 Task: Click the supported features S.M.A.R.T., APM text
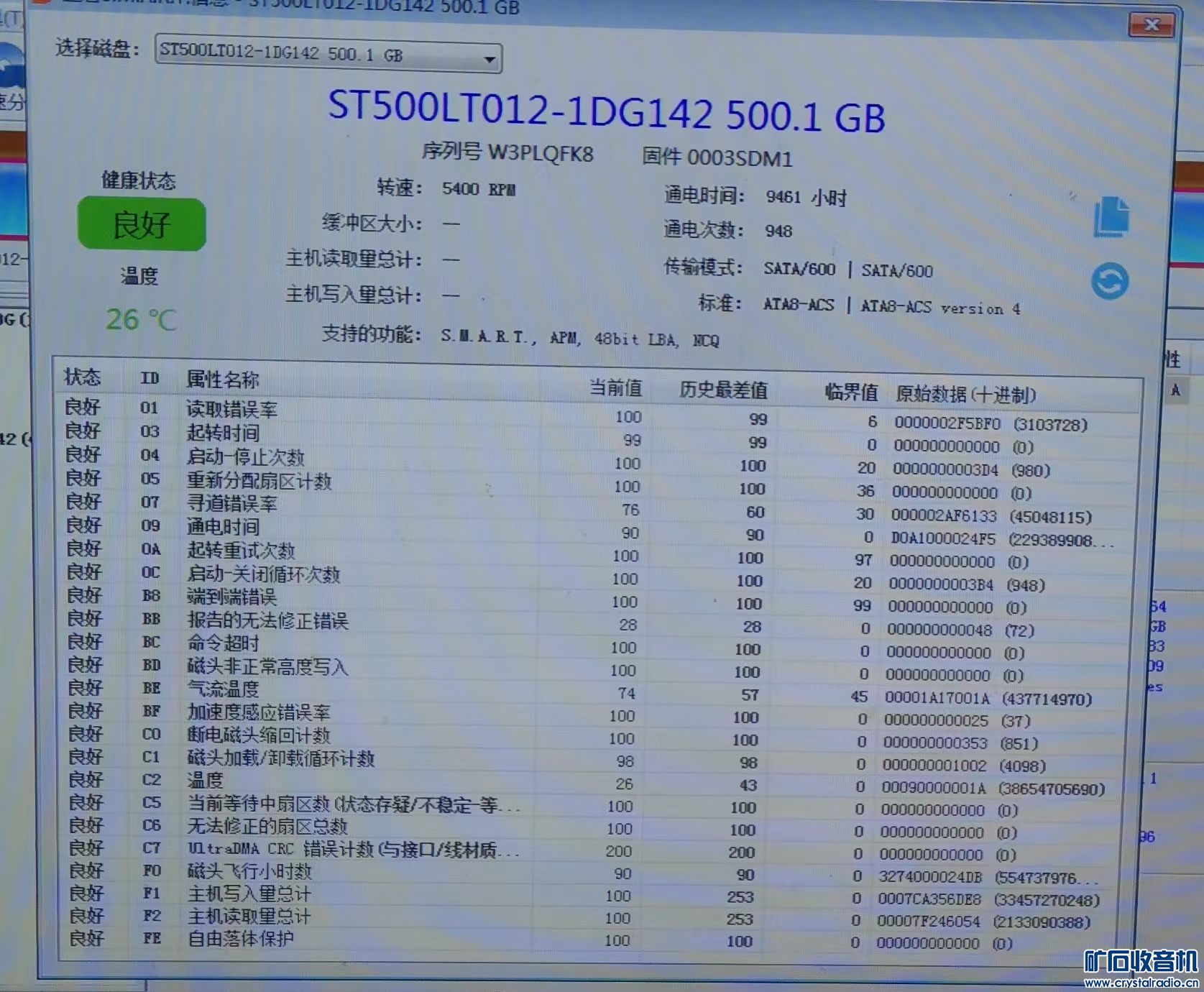coord(580,338)
